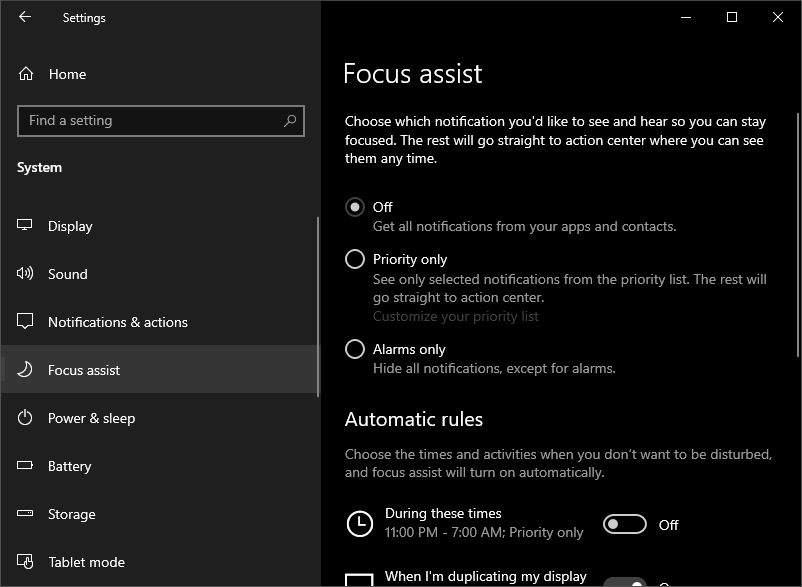Click the Power & sleep icon
Screen dimensions: 802x587
[26, 418]
